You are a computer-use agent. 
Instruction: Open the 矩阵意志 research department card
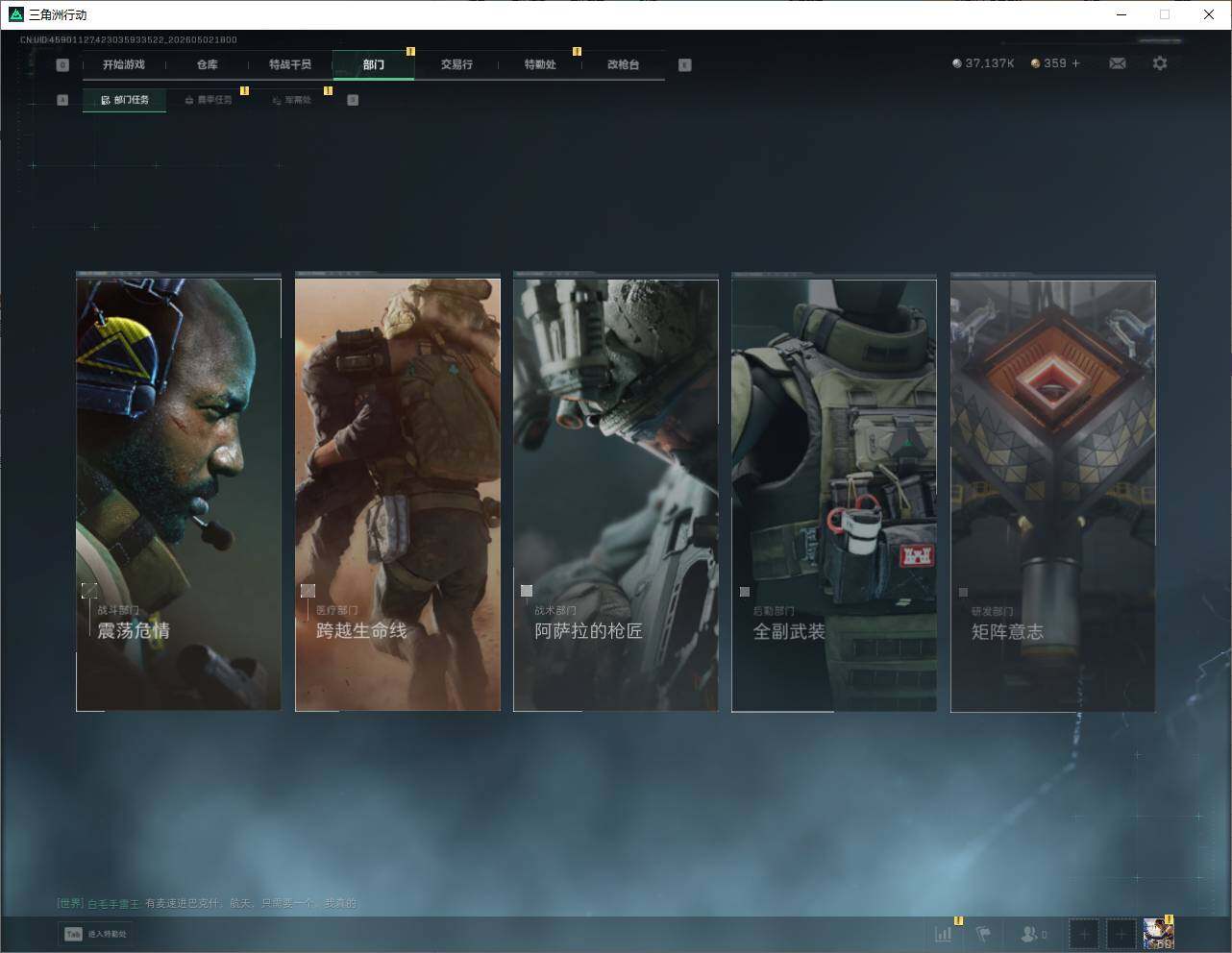[x=1053, y=494]
